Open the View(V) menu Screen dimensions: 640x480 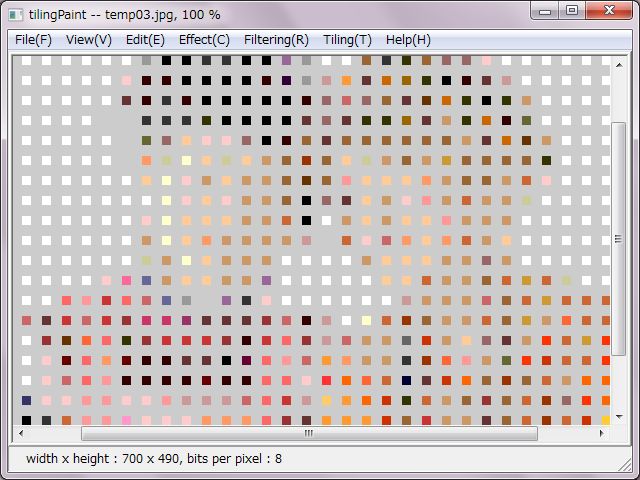(x=89, y=40)
